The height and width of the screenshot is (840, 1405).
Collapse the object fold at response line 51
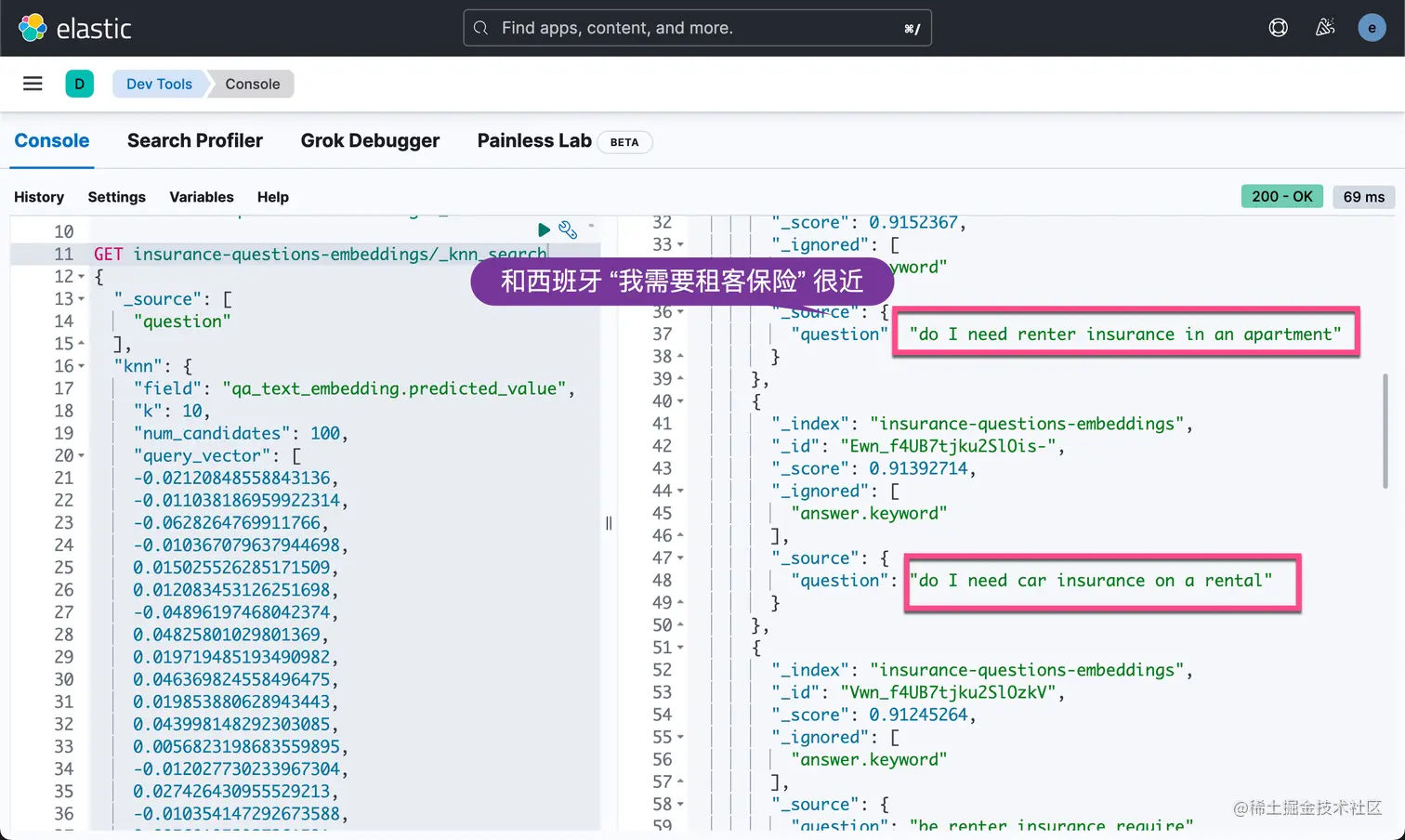pyautogui.click(x=680, y=648)
